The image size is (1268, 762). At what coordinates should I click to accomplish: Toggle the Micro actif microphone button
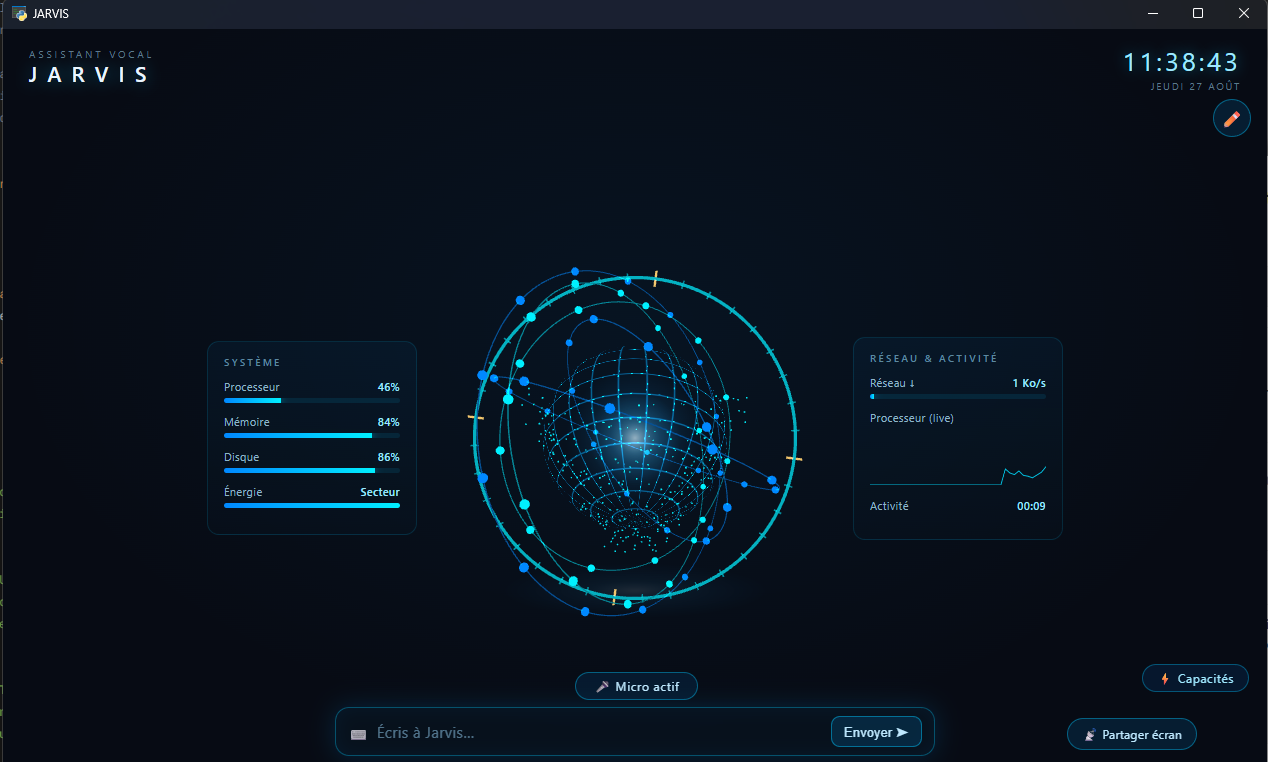pos(636,686)
